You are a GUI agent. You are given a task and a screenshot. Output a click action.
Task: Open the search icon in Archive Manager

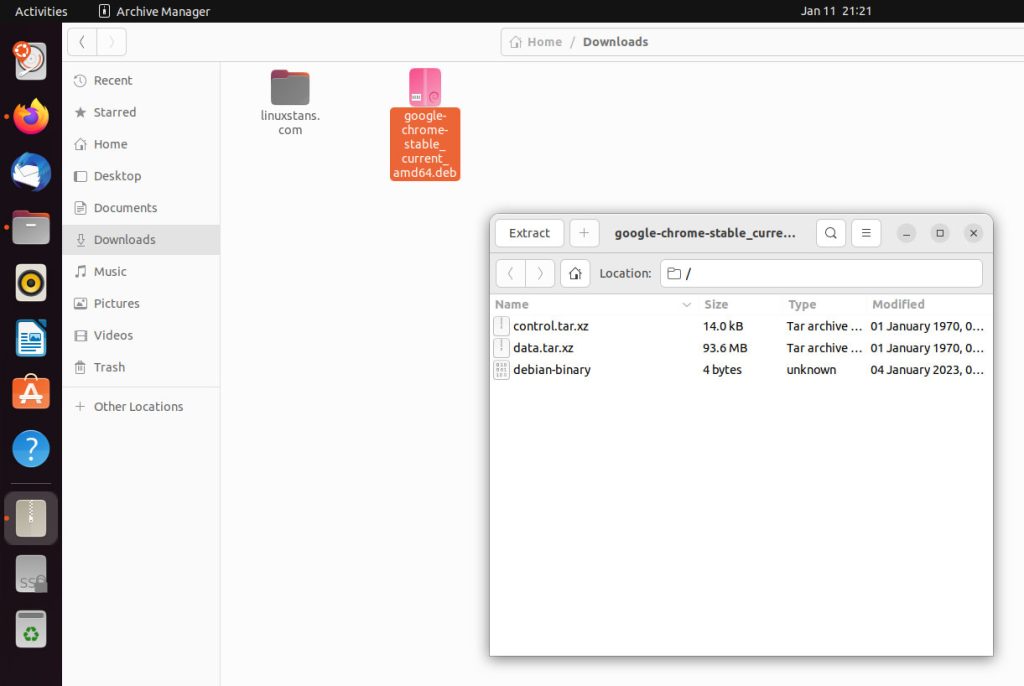830,233
